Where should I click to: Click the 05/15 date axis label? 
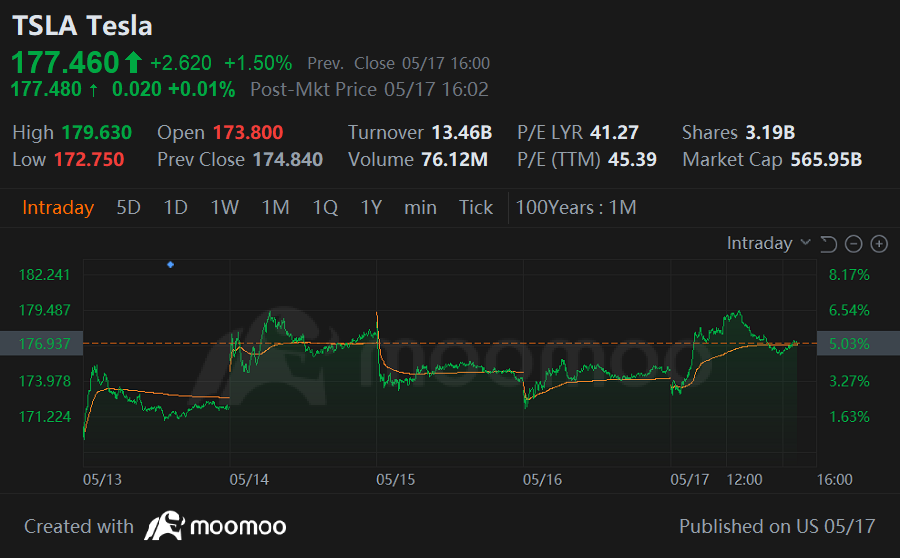pos(395,479)
